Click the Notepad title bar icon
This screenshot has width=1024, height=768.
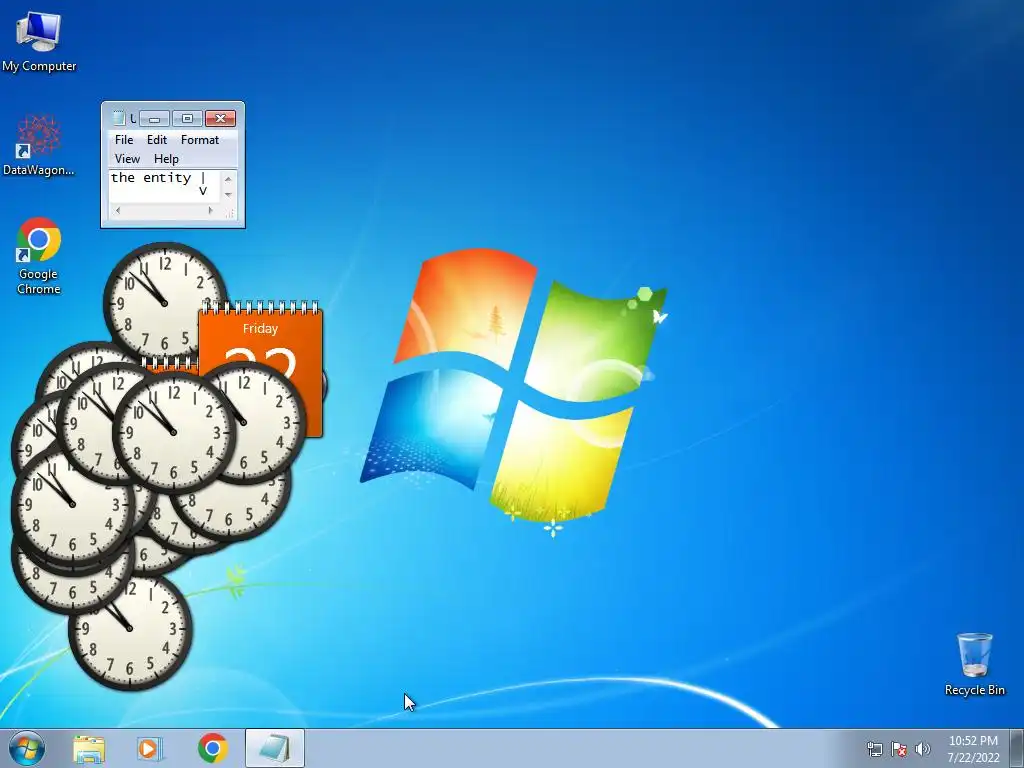[x=119, y=118]
